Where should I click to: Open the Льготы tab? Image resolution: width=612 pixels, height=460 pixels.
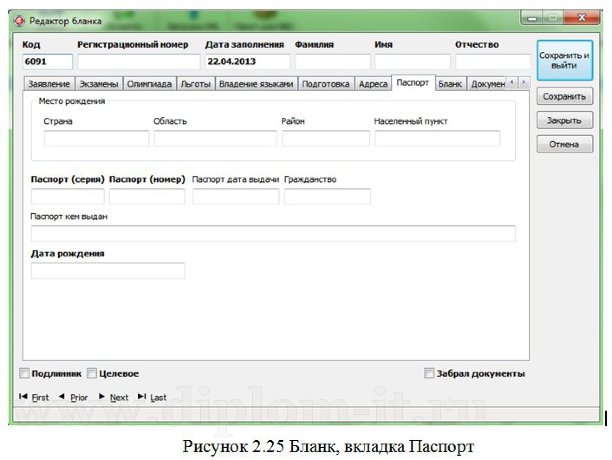196,84
